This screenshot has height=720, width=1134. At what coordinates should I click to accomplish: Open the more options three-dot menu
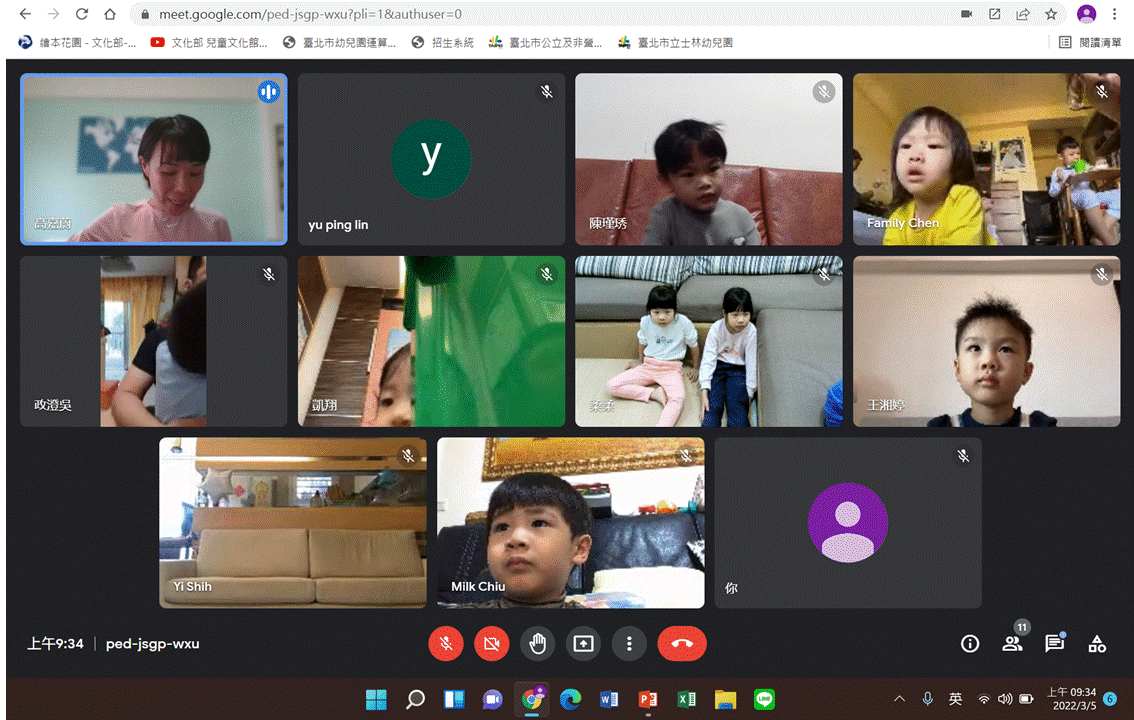(629, 644)
